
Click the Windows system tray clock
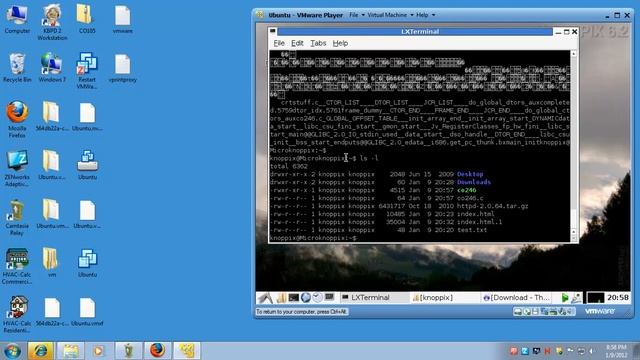pyautogui.click(x=616, y=351)
